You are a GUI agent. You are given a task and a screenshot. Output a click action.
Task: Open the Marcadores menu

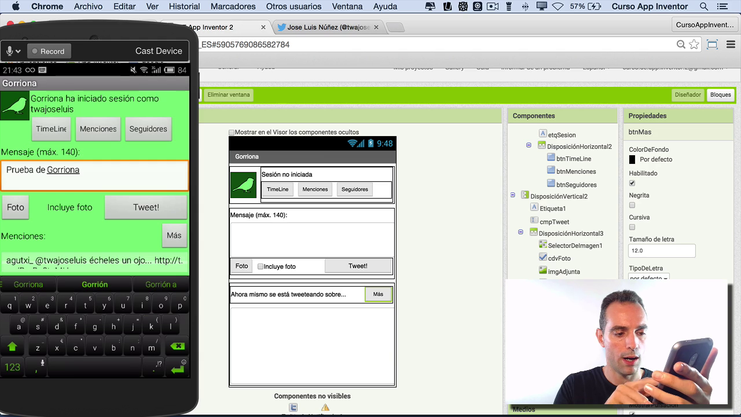[x=233, y=6]
